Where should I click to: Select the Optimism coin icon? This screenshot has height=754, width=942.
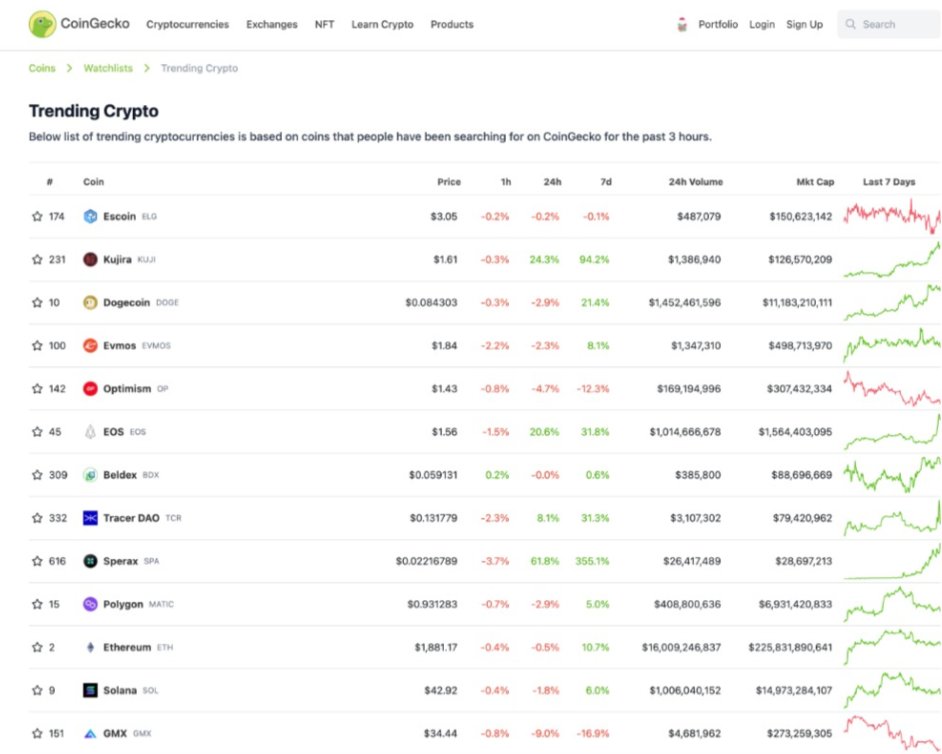coord(91,388)
